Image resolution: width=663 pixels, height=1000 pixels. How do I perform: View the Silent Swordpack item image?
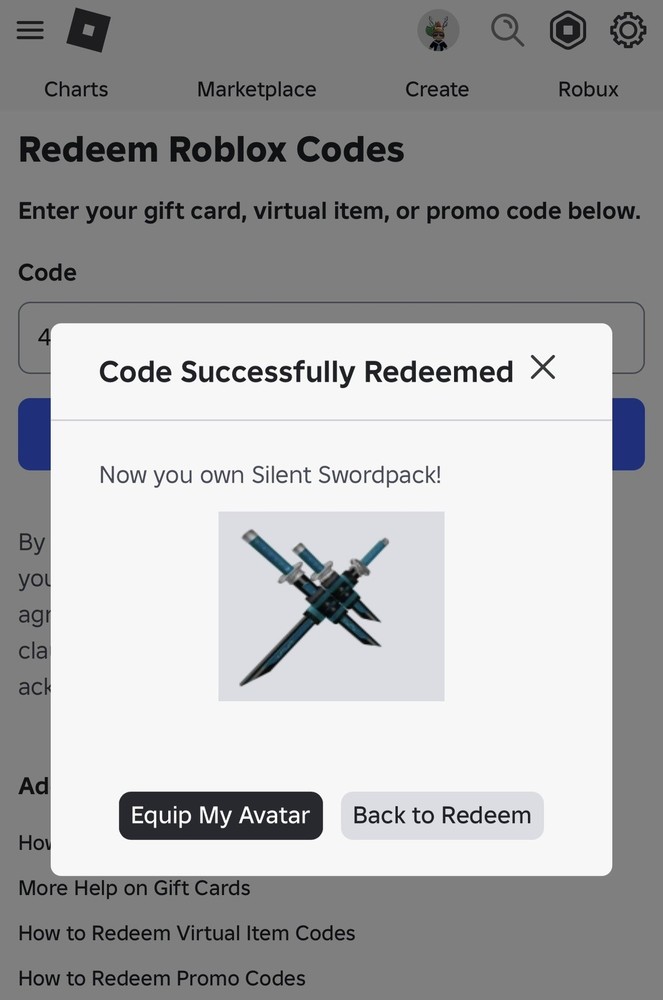331,605
